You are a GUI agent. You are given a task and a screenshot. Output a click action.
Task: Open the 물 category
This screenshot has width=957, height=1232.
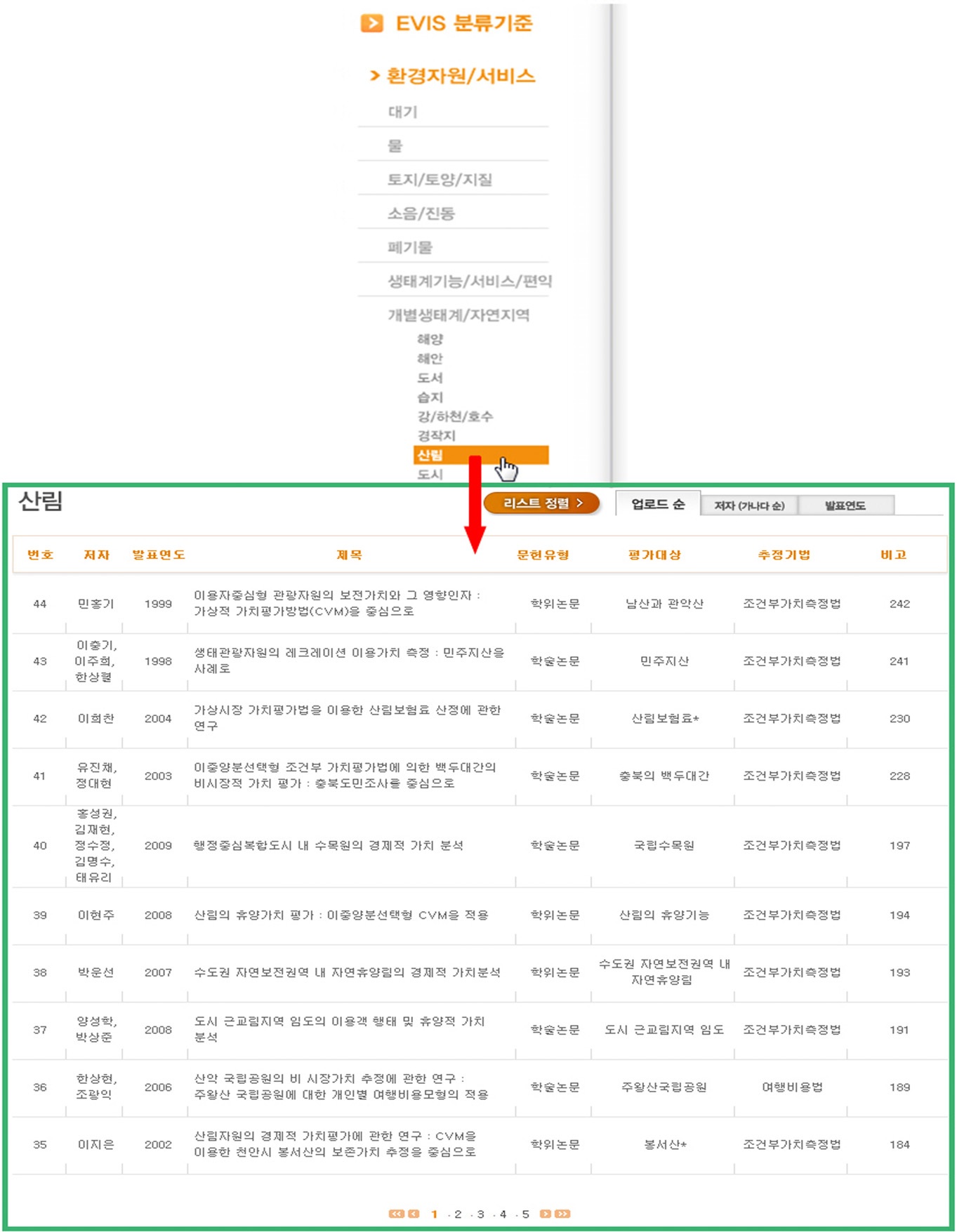[x=395, y=146]
